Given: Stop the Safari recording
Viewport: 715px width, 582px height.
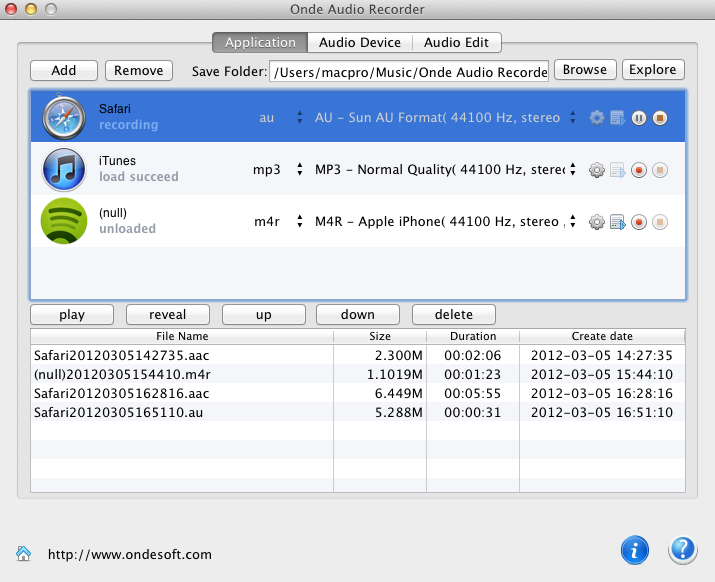Looking at the screenshot, I should [x=660, y=118].
